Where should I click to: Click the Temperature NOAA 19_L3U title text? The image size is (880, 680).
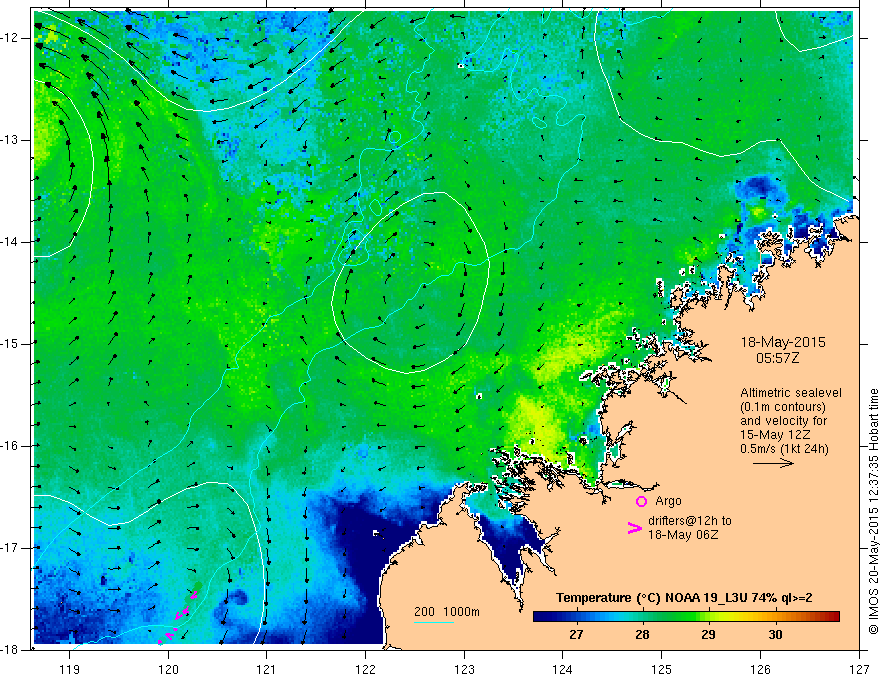[x=684, y=598]
